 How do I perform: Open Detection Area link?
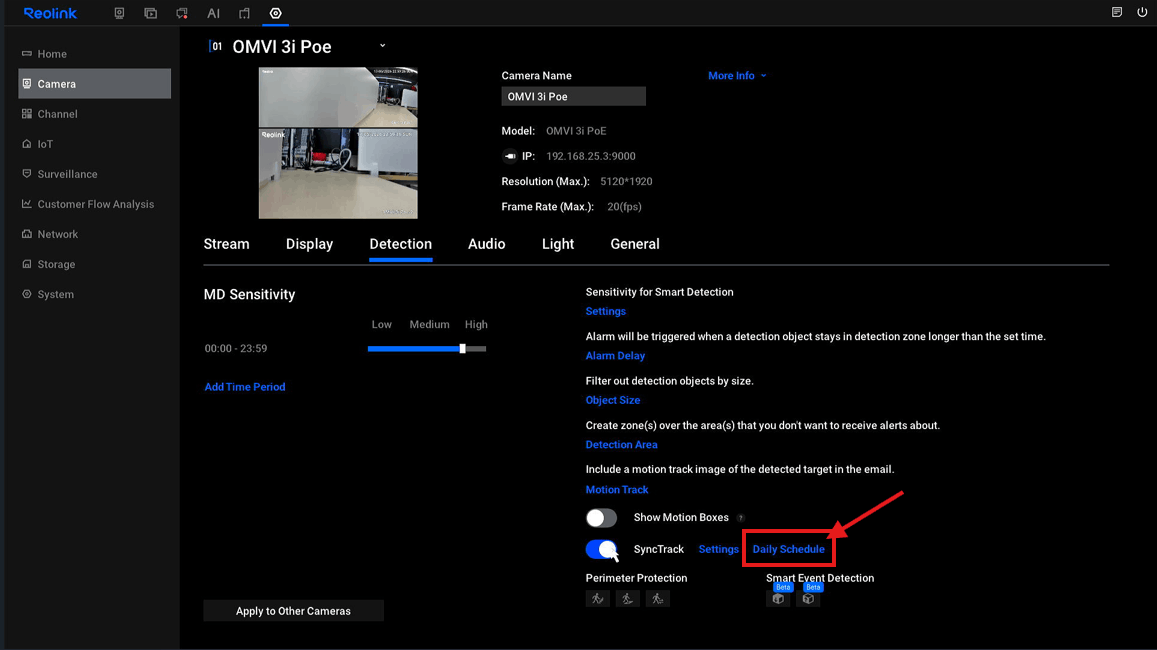pos(621,445)
